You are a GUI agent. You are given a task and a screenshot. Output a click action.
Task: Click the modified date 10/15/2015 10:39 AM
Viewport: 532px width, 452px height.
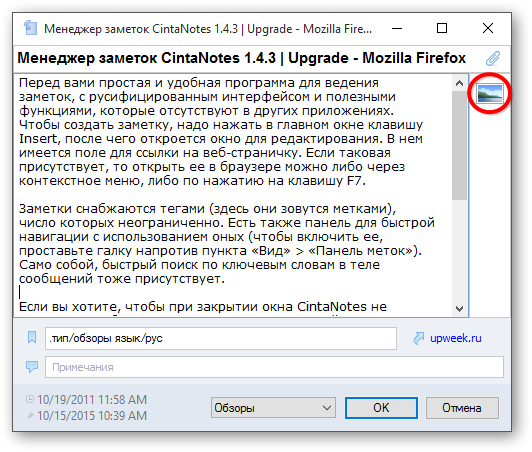[92, 415]
